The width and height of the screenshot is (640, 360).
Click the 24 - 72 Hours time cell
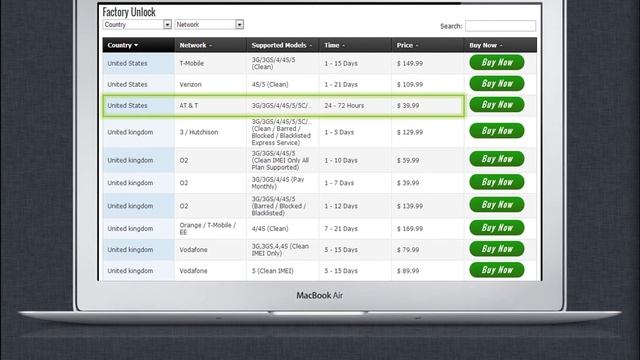click(x=355, y=105)
